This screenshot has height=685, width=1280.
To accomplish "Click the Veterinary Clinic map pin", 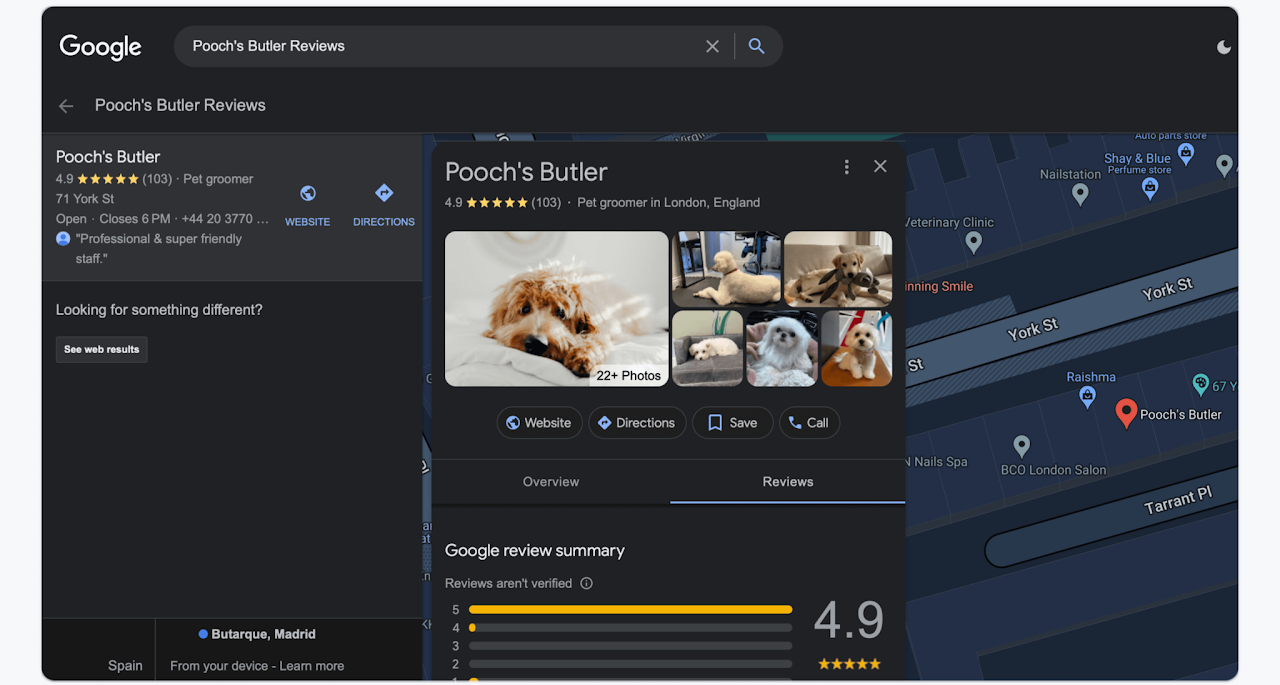I will click(x=974, y=242).
